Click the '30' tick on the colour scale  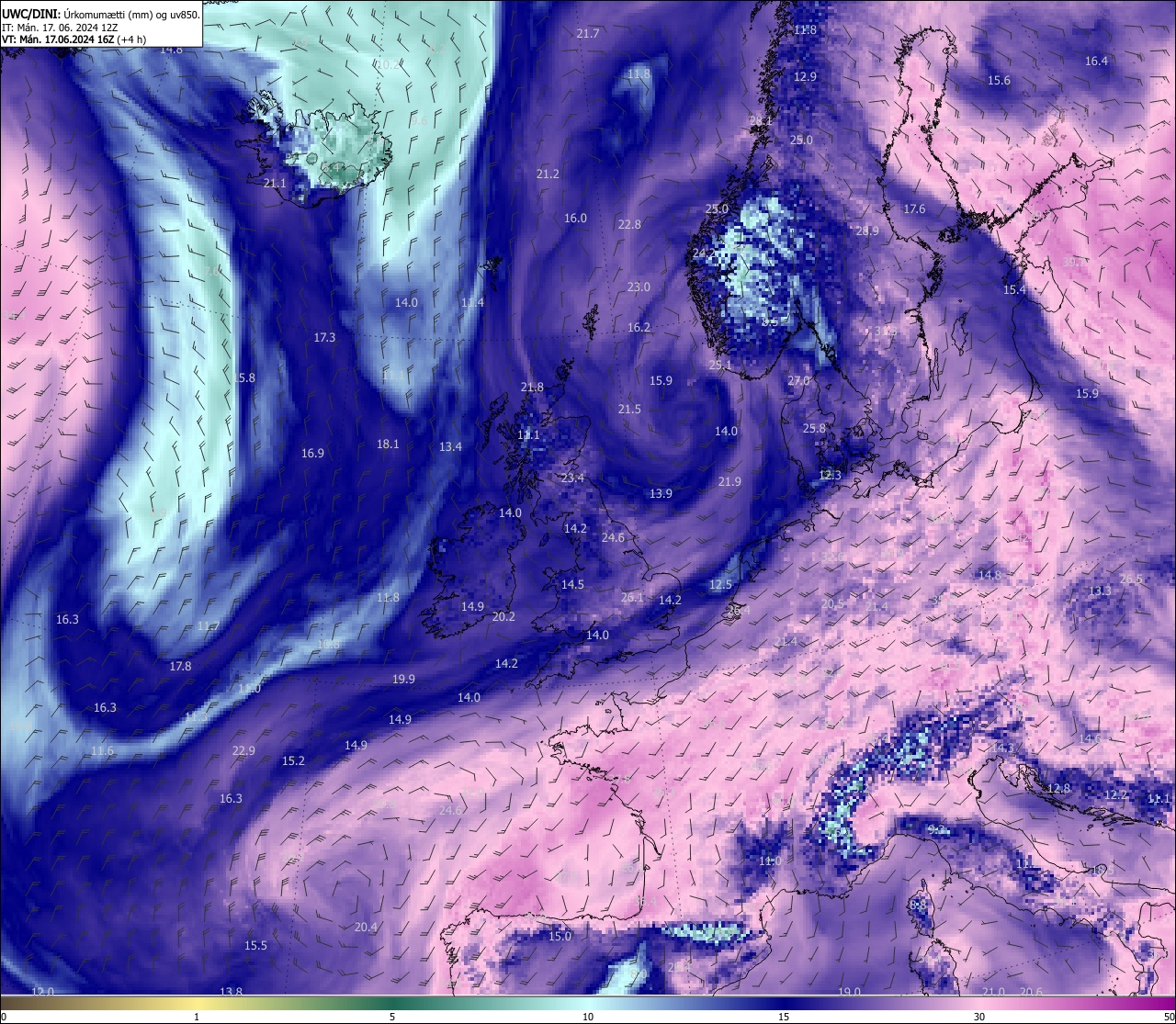click(979, 1017)
